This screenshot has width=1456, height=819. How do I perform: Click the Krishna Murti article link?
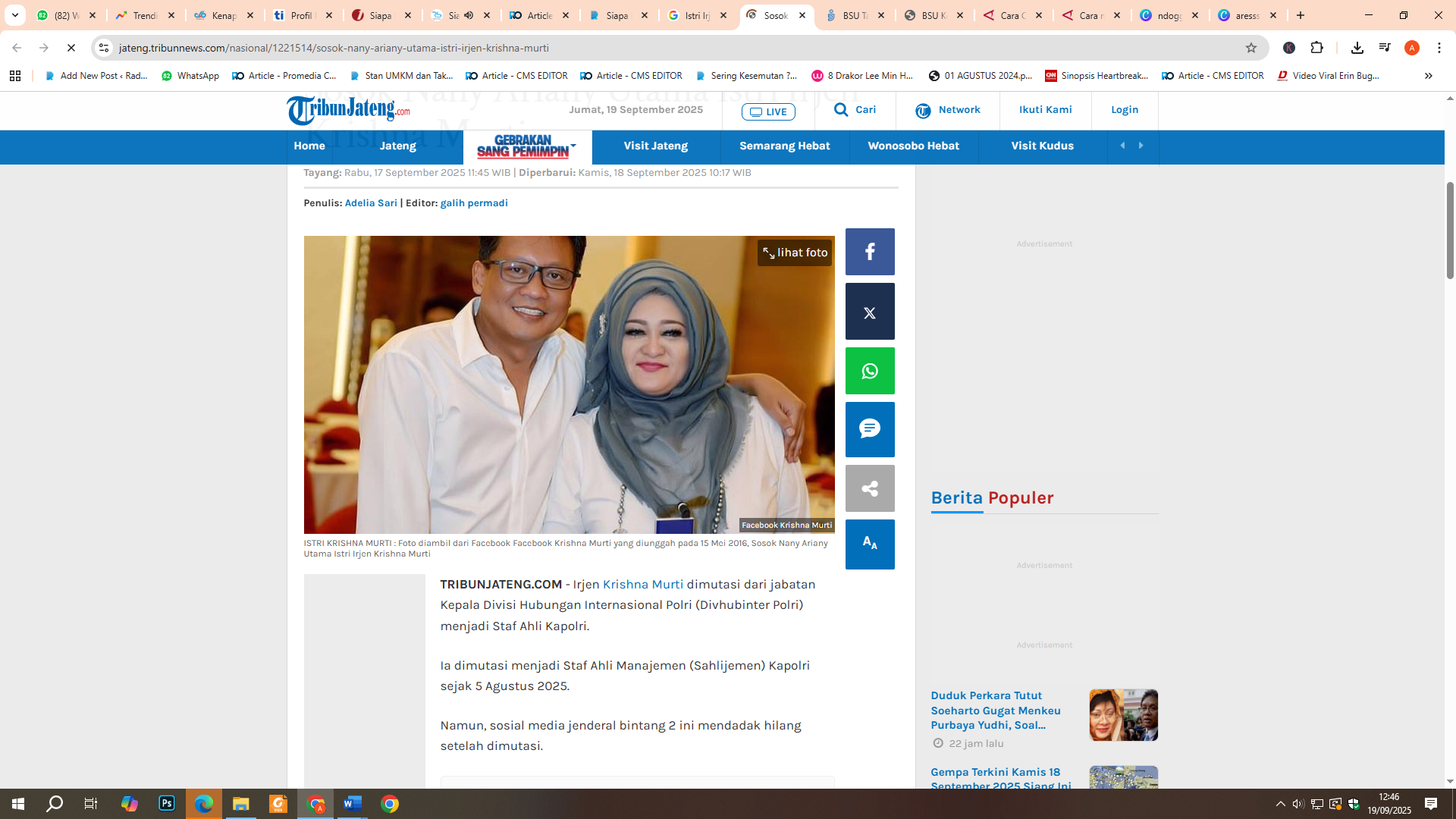click(642, 585)
